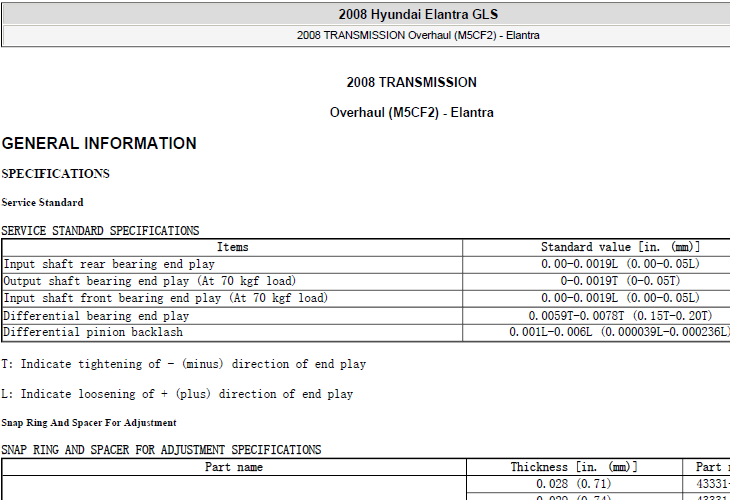Screen dimensions: 730x500
Task: Click thickness value '0.028 (0.71)'
Action: pos(574,484)
